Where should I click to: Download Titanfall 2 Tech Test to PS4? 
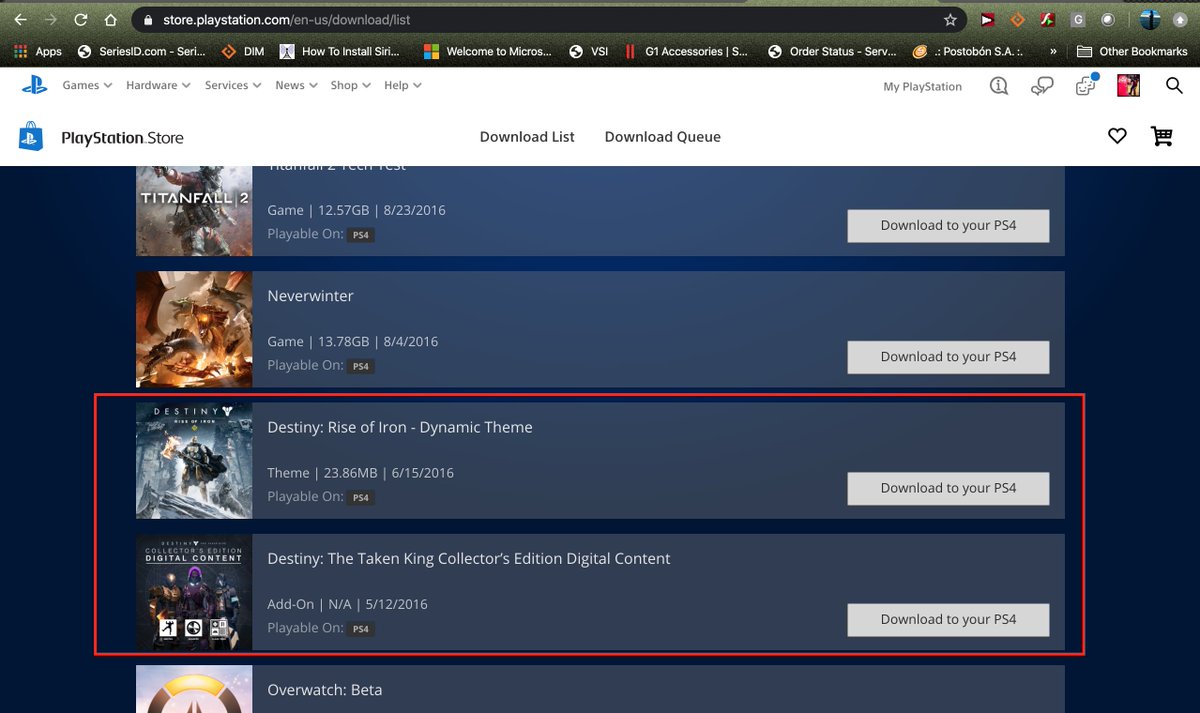pos(948,226)
